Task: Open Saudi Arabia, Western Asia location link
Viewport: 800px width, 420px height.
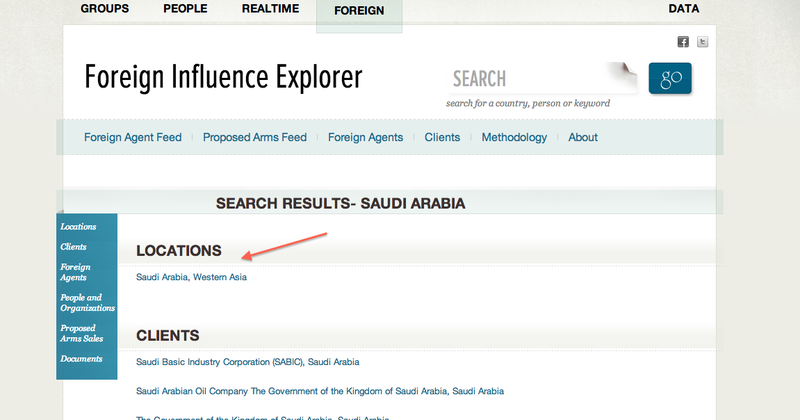Action: tap(191, 277)
